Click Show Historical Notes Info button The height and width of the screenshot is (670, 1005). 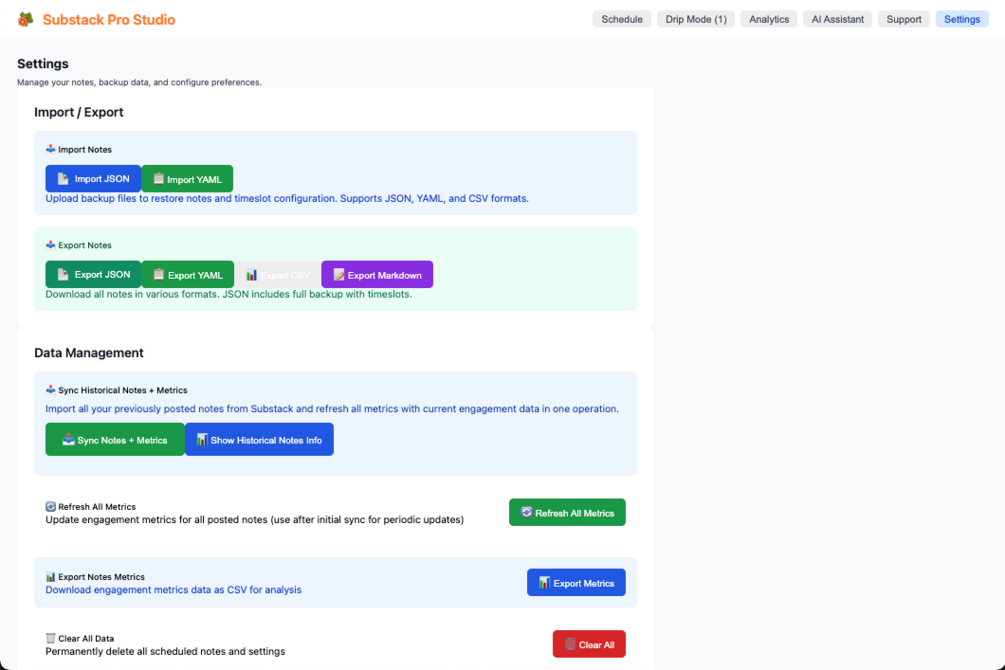pyautogui.click(x=259, y=440)
